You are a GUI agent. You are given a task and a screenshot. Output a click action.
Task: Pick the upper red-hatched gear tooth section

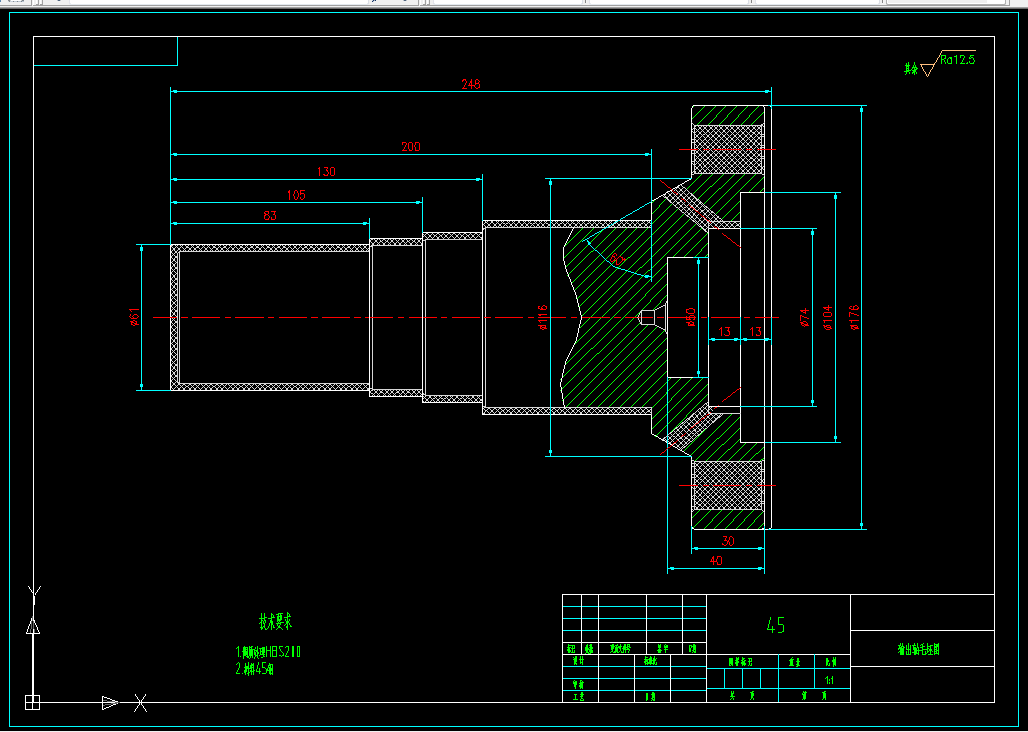728,149
